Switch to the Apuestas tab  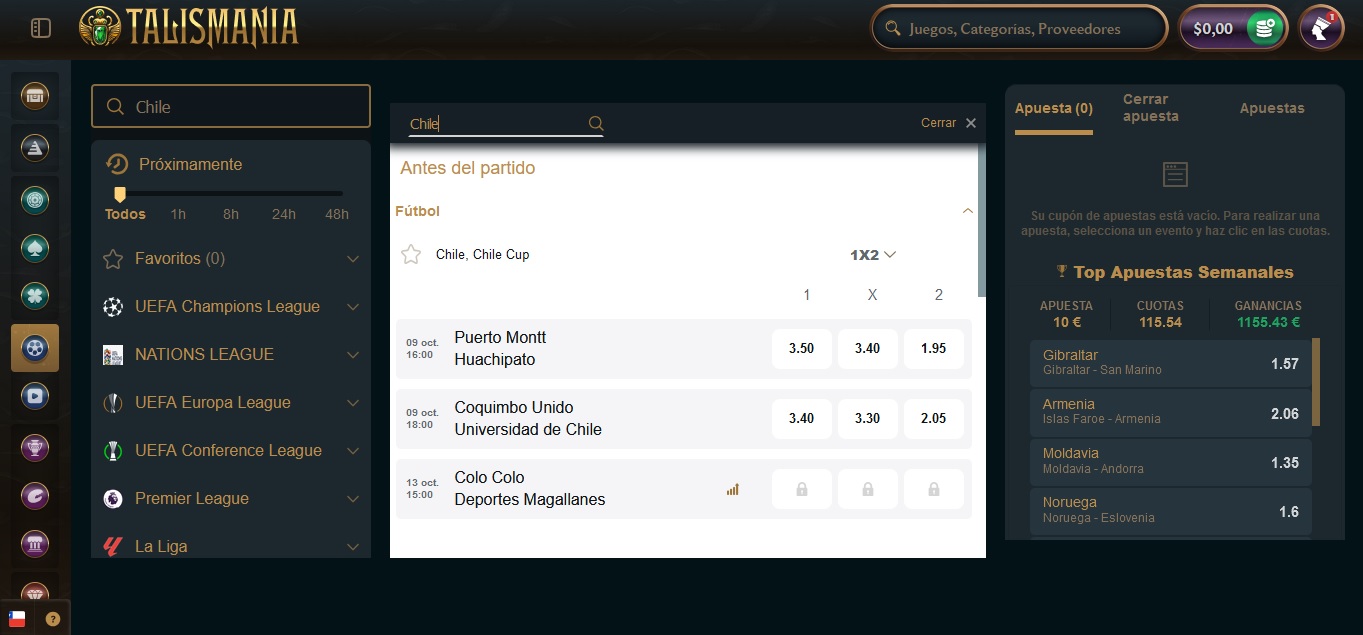[1272, 107]
